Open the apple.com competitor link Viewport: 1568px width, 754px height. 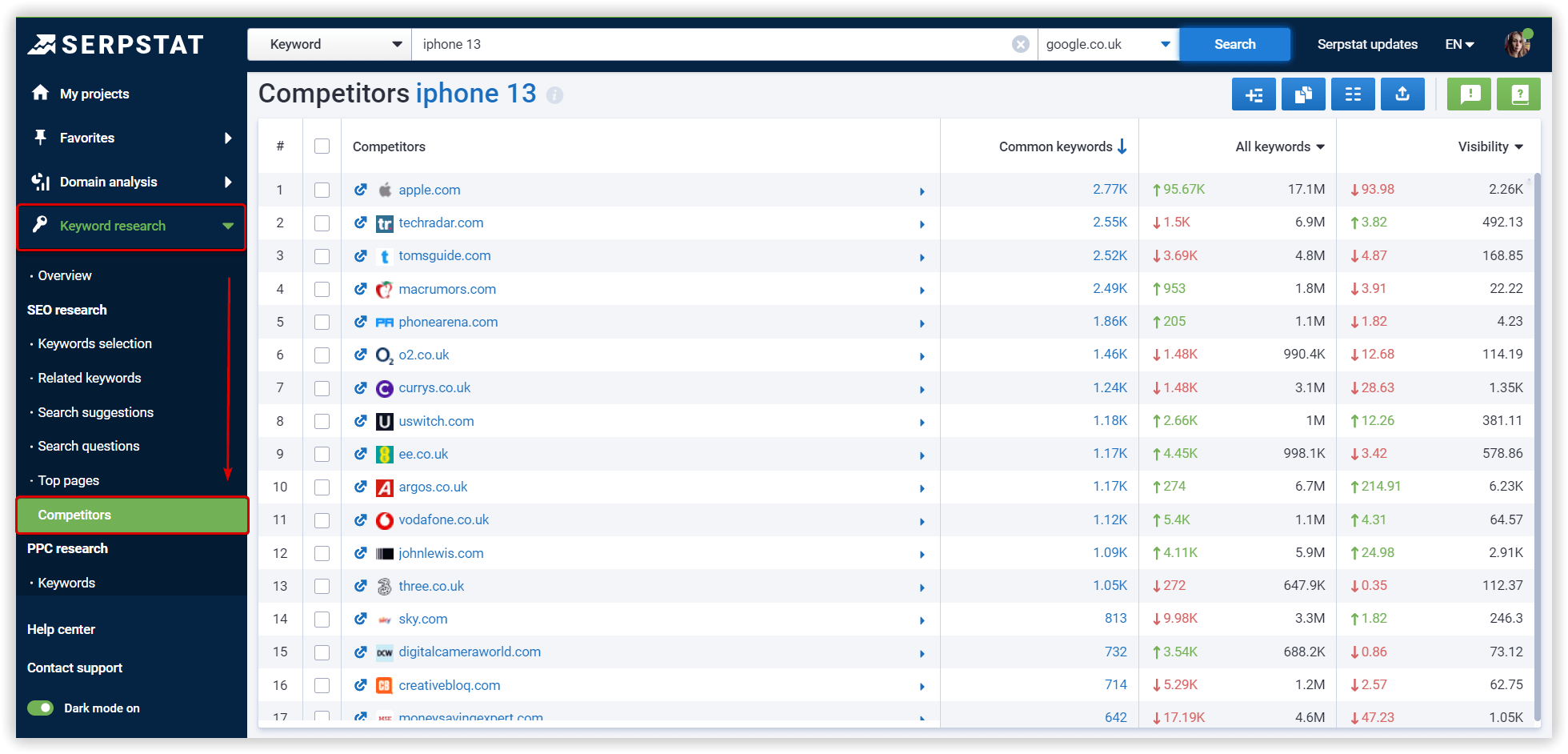[430, 190]
